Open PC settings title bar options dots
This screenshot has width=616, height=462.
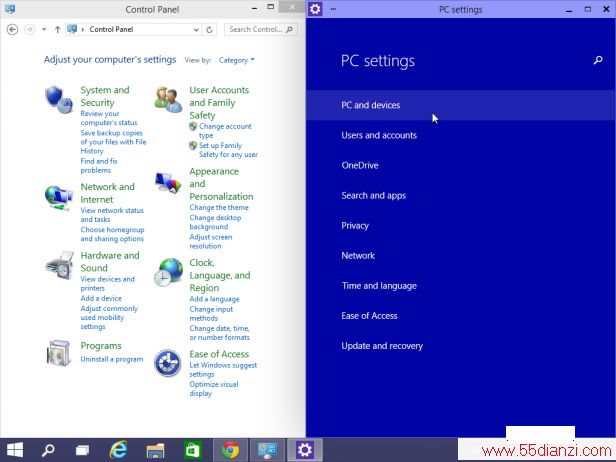[333, 9]
